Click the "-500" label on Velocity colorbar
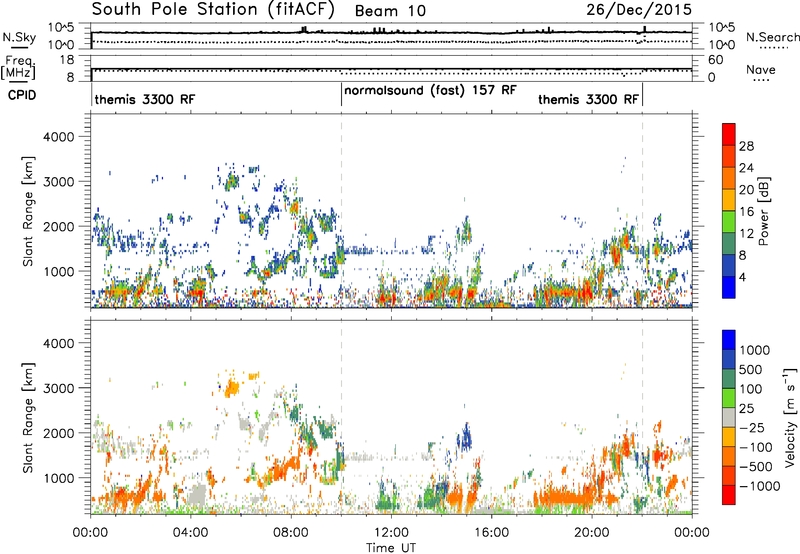The height and width of the screenshot is (554, 800). click(756, 467)
